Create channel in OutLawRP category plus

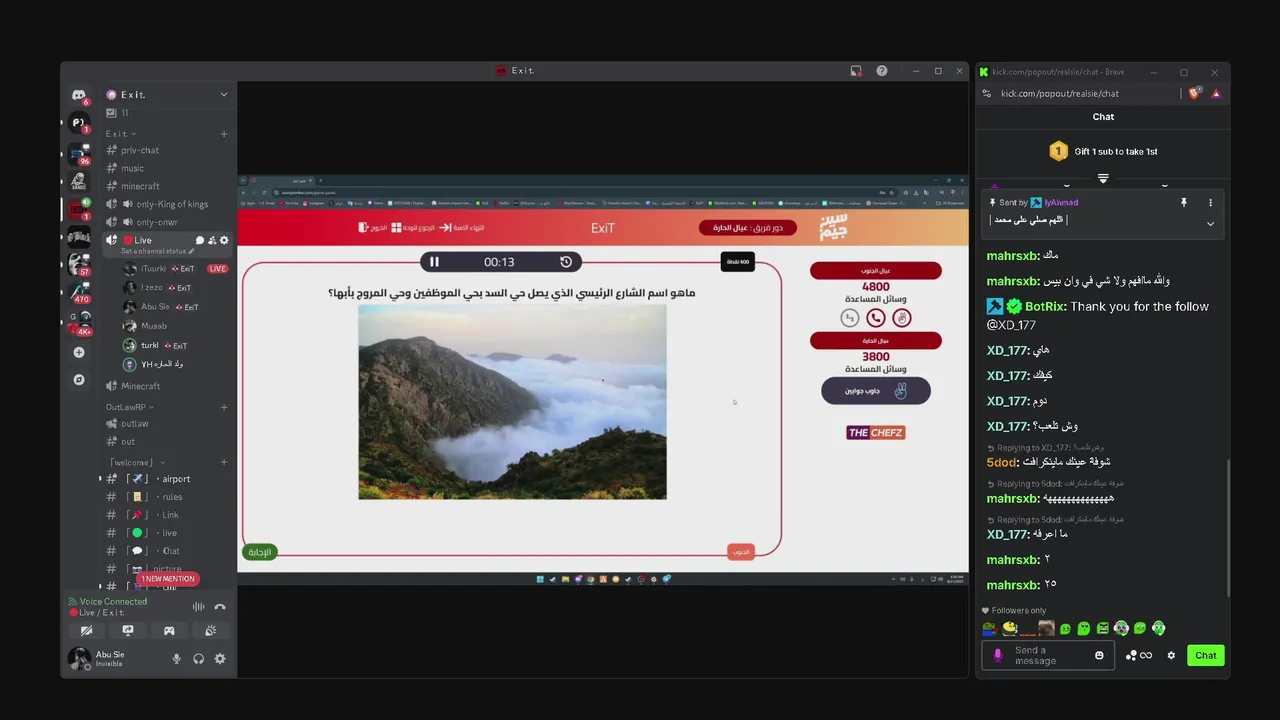224,407
